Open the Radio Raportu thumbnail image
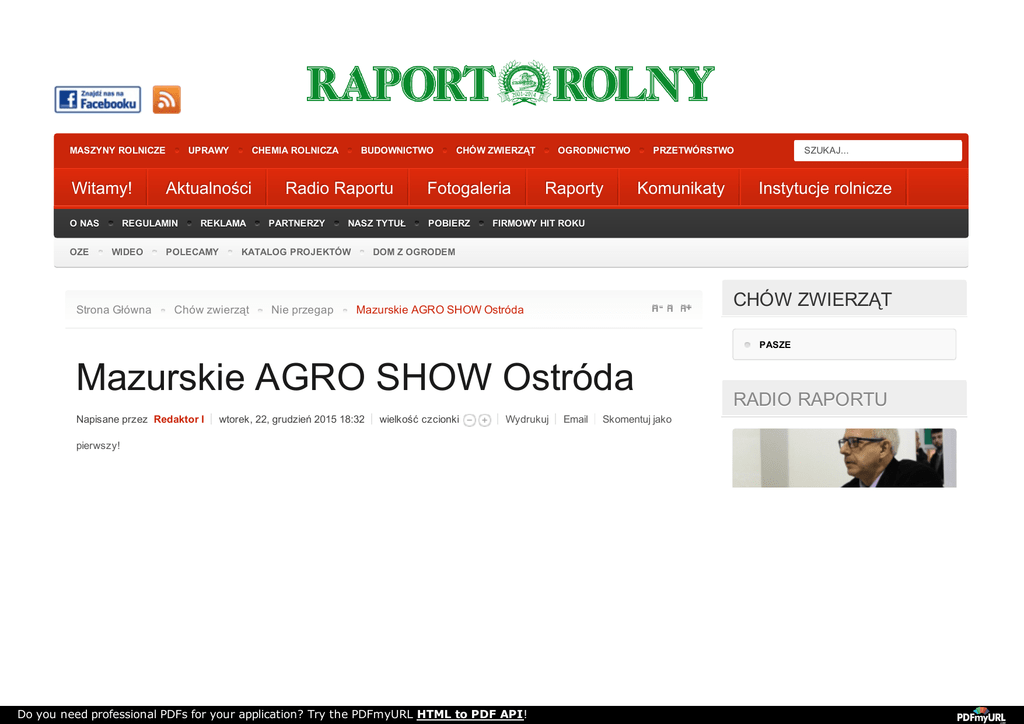The width and height of the screenshot is (1024, 724). pos(843,458)
